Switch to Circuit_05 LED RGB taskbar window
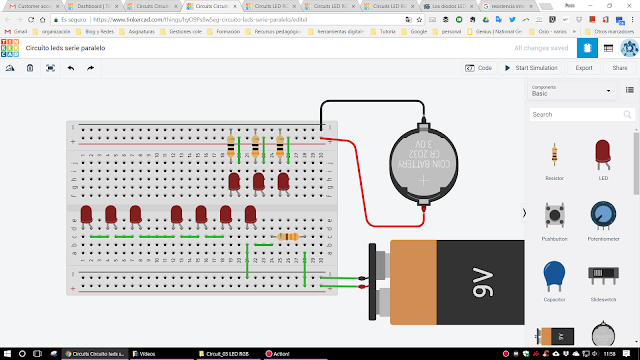The width and height of the screenshot is (640, 360). (228, 354)
